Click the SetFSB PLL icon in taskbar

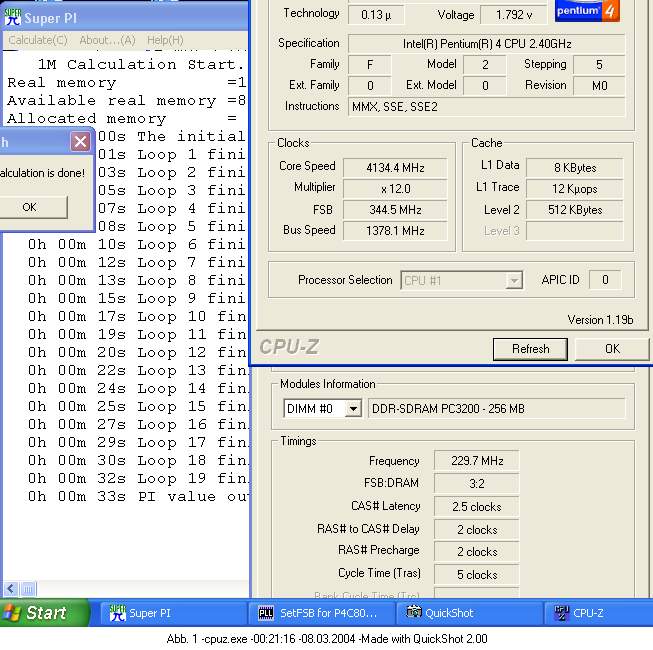266,613
